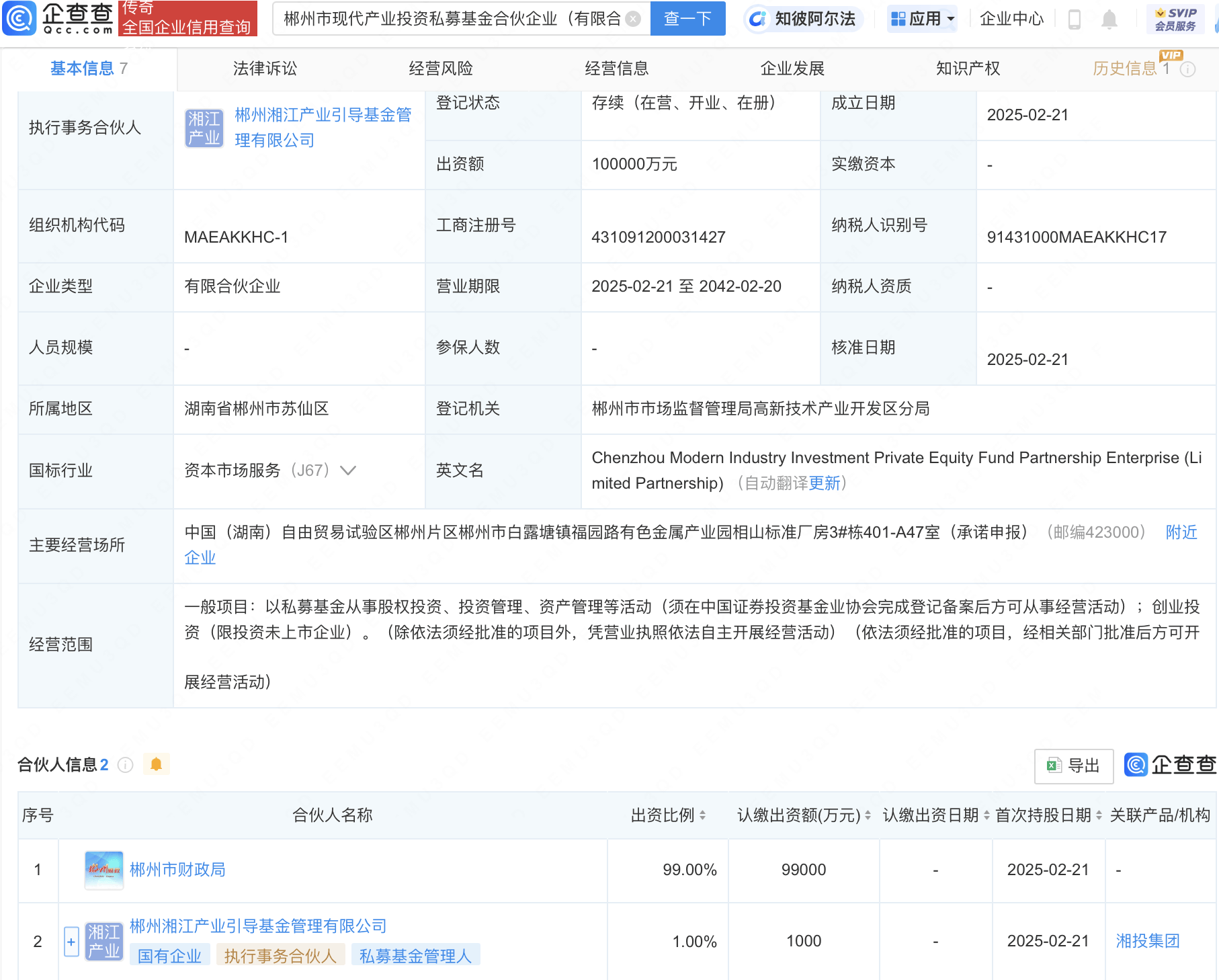Viewport: 1219px width, 980px height.
Task: Switch to the 基本信息 tab
Action: (89, 69)
